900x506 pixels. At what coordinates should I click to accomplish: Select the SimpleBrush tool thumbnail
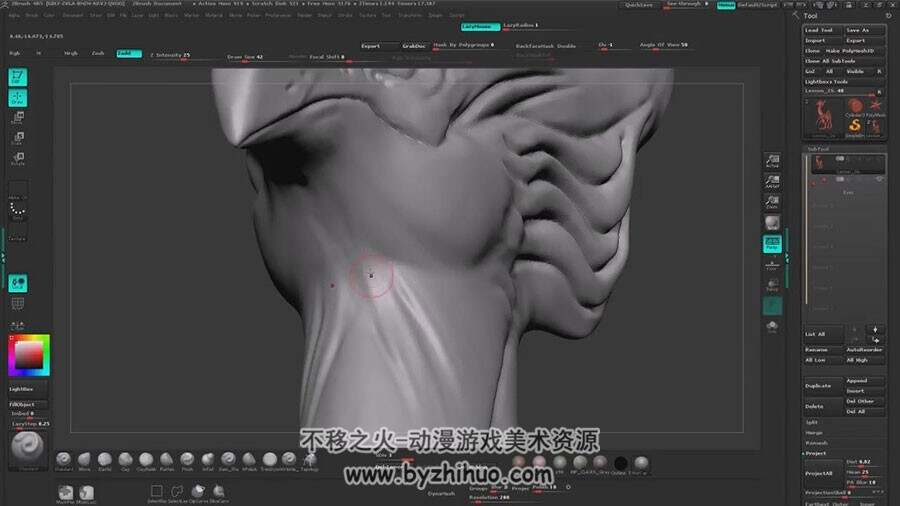coord(855,128)
